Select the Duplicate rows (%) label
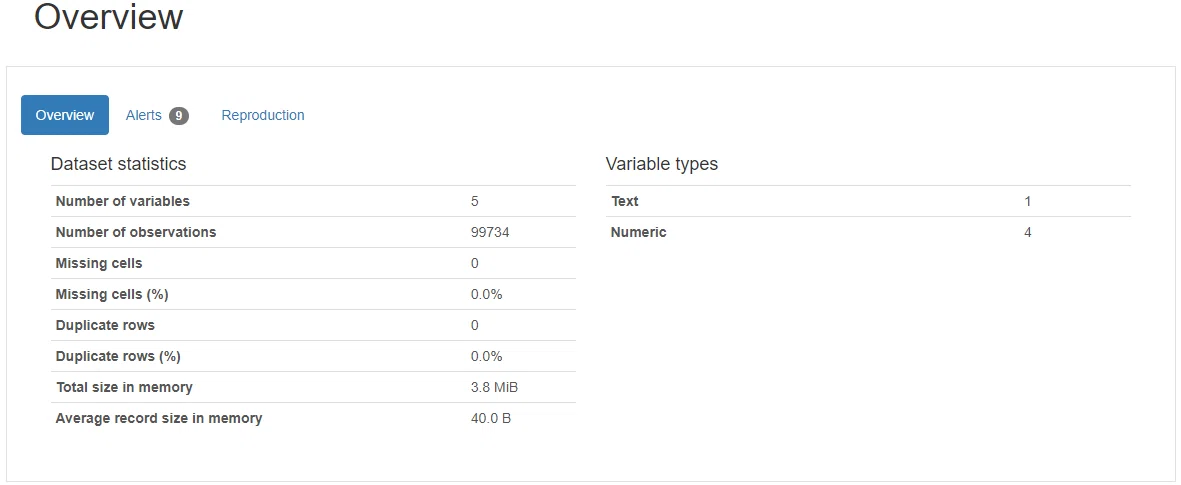 [118, 355]
